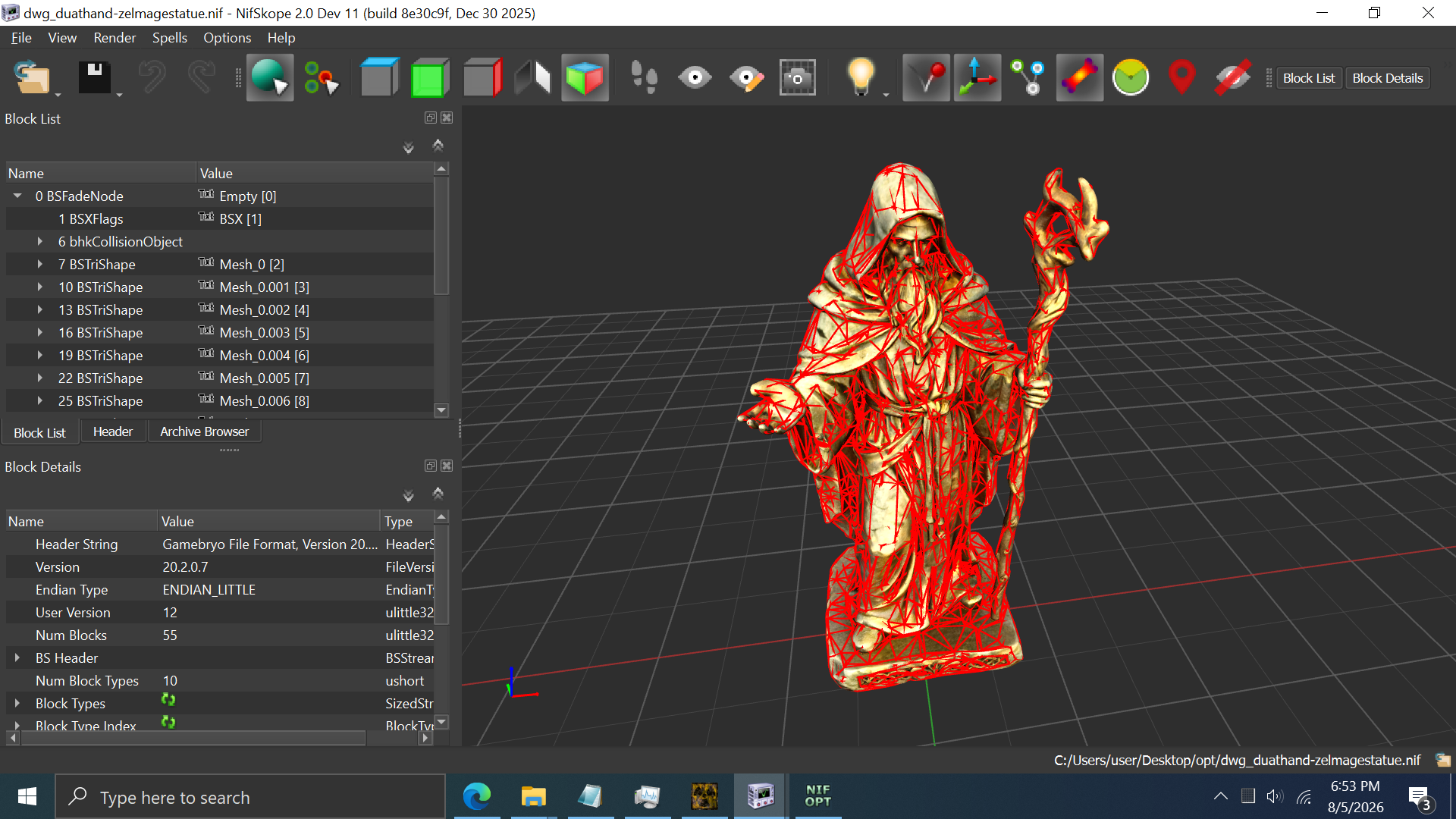Click the Block Details toolbar button
The image size is (1456, 819).
click(1388, 78)
